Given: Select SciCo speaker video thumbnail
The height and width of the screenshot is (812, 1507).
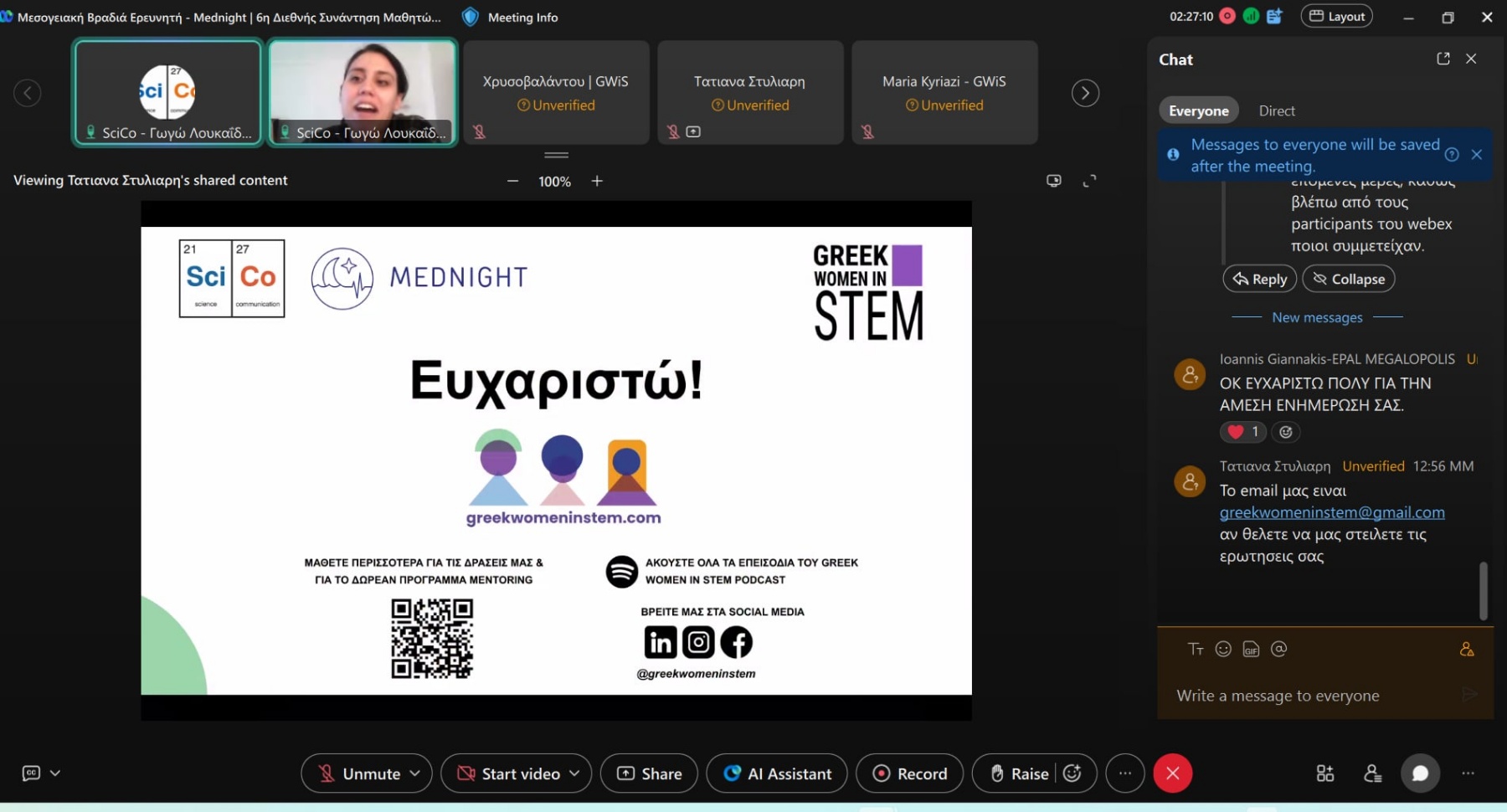Looking at the screenshot, I should click(x=363, y=93).
